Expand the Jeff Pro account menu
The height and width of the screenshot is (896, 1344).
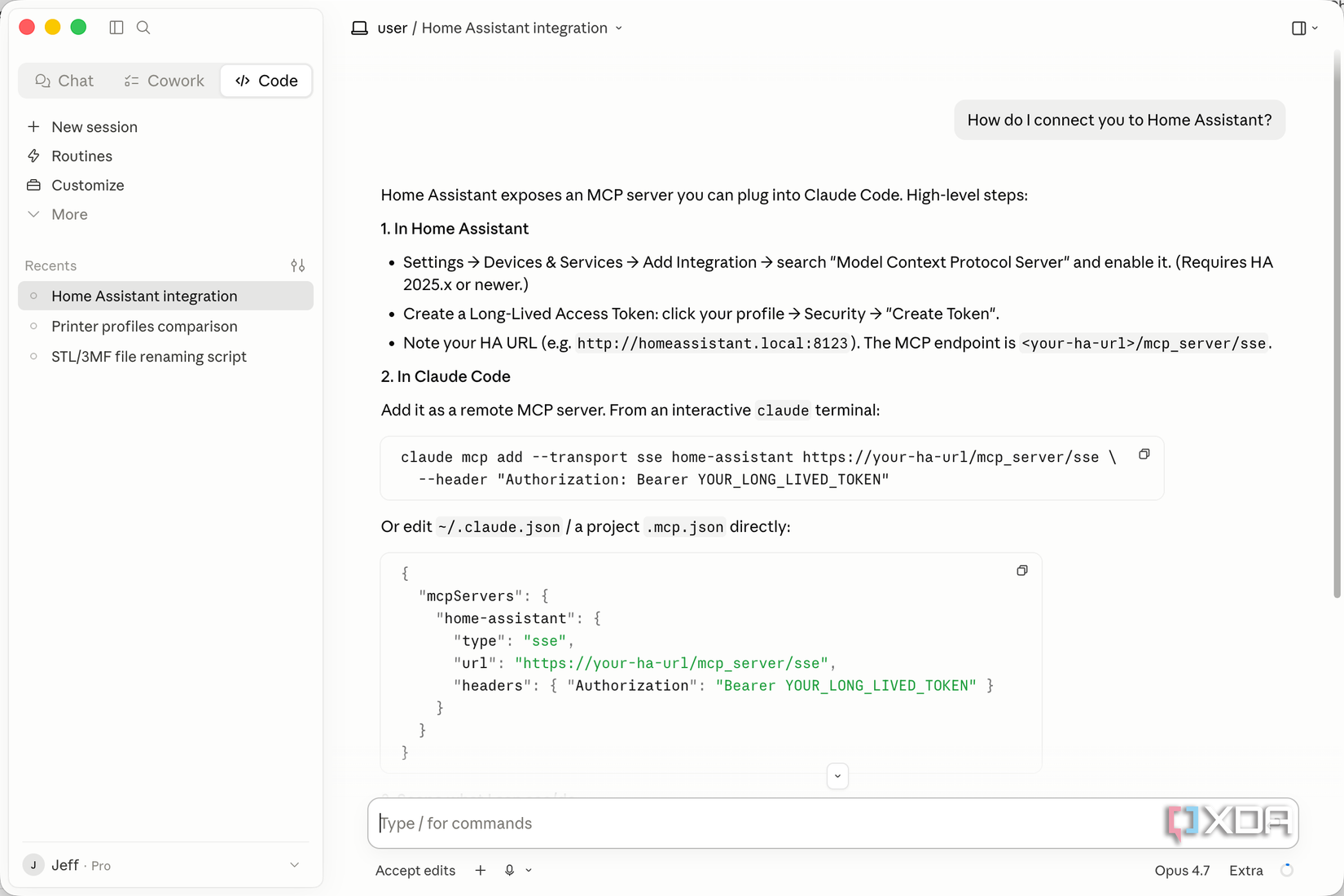click(166, 865)
